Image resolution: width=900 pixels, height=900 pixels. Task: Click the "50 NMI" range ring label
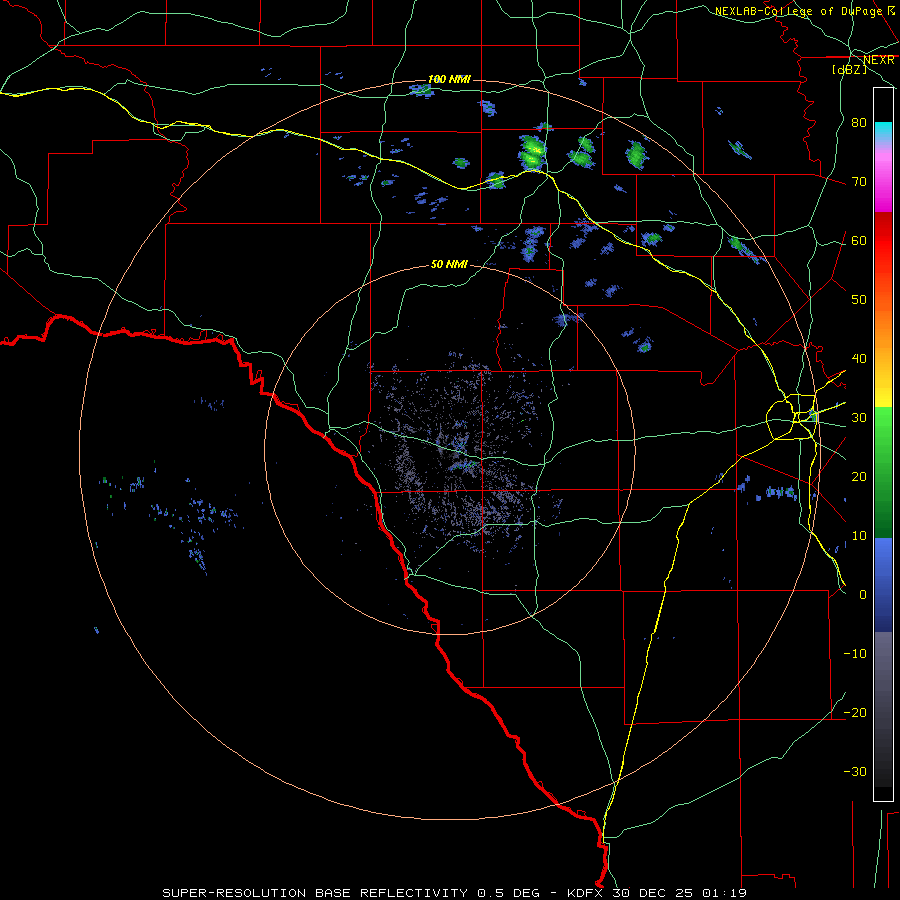click(x=449, y=264)
